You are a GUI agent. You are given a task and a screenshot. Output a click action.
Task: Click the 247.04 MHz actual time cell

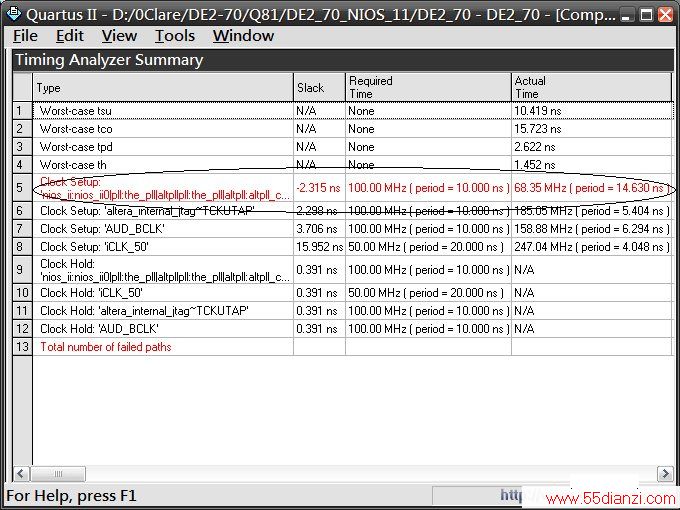tap(592, 247)
